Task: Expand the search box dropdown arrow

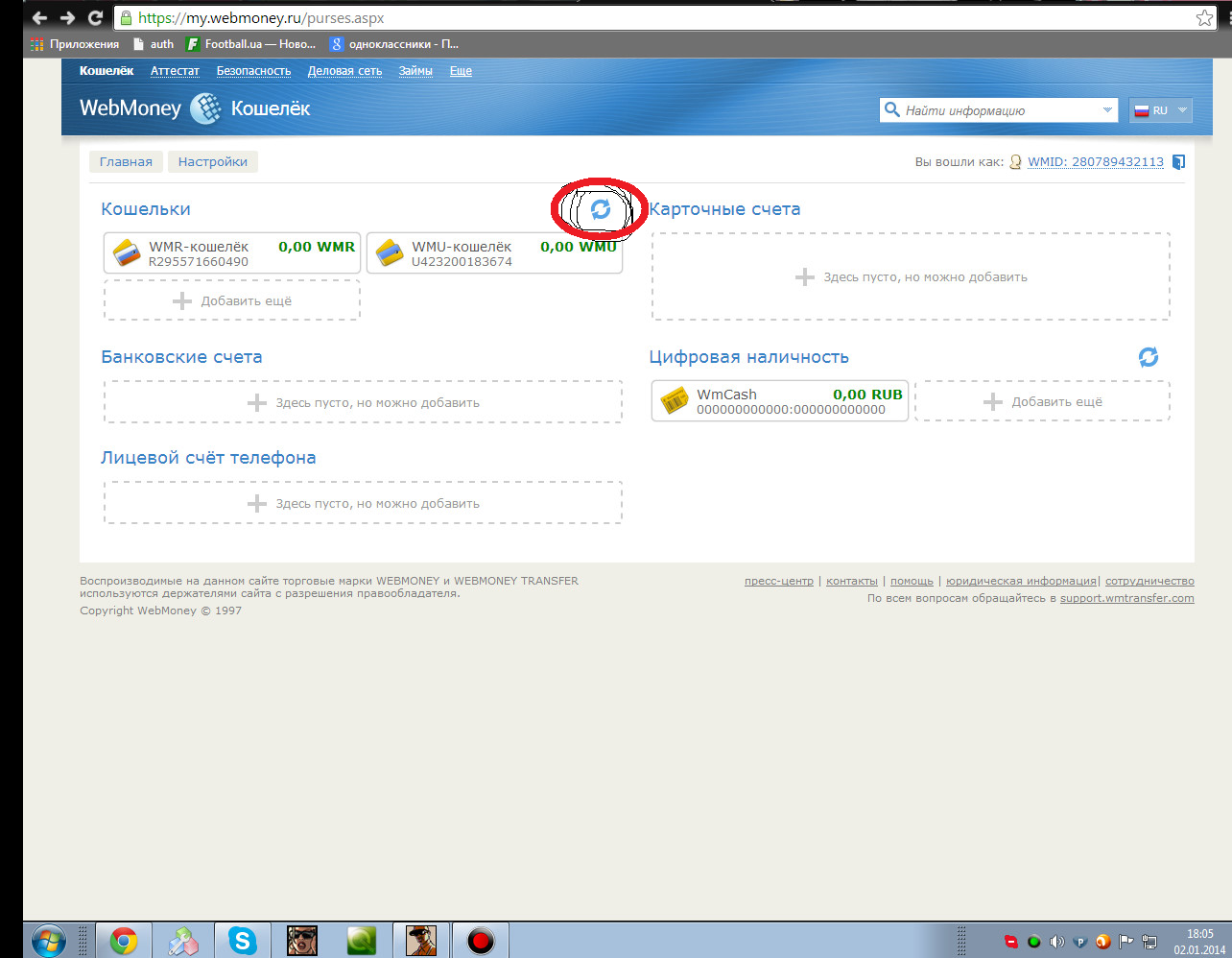Action: pyautogui.click(x=1108, y=110)
